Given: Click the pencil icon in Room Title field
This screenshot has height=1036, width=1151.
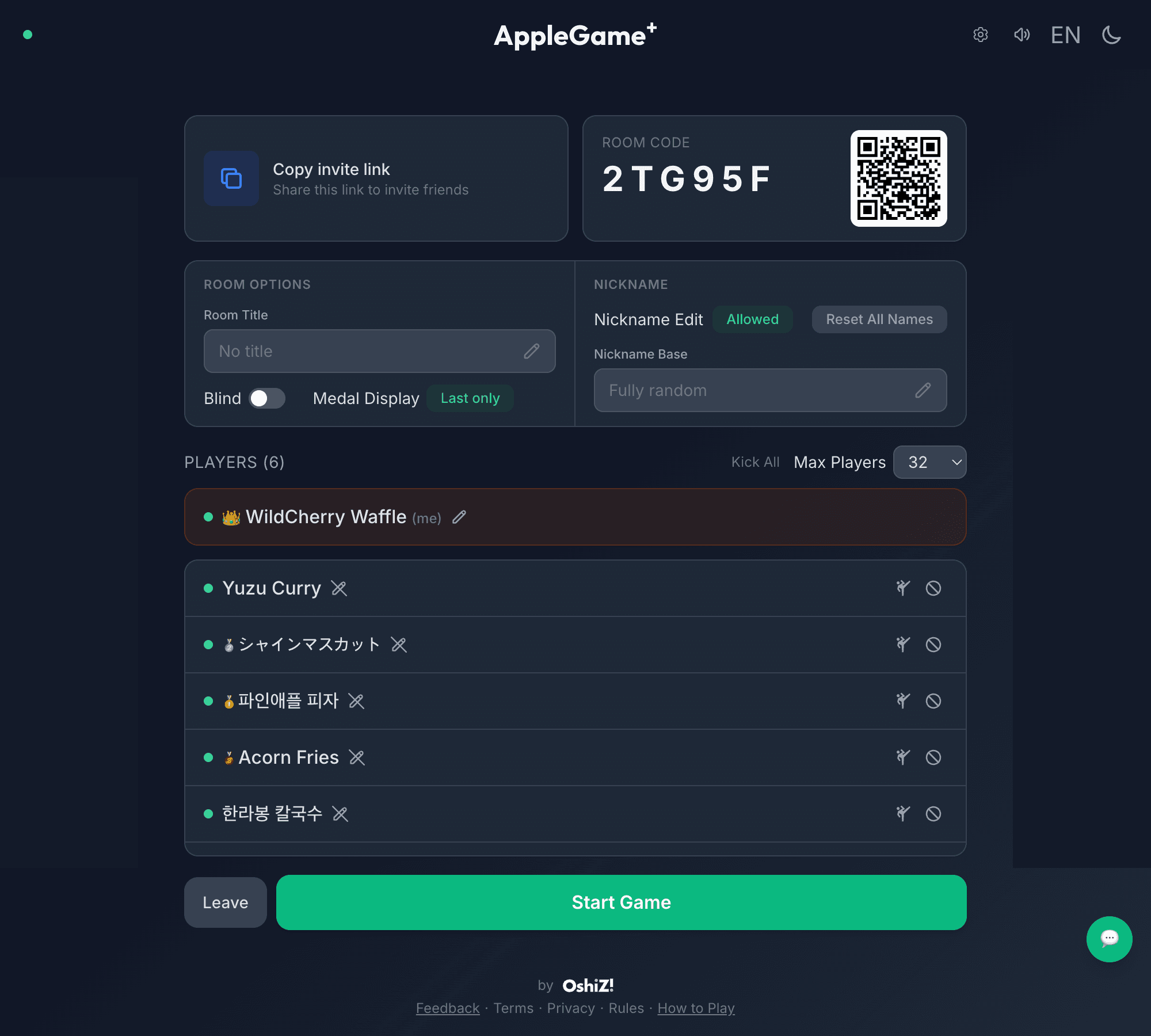Looking at the screenshot, I should click(x=532, y=351).
